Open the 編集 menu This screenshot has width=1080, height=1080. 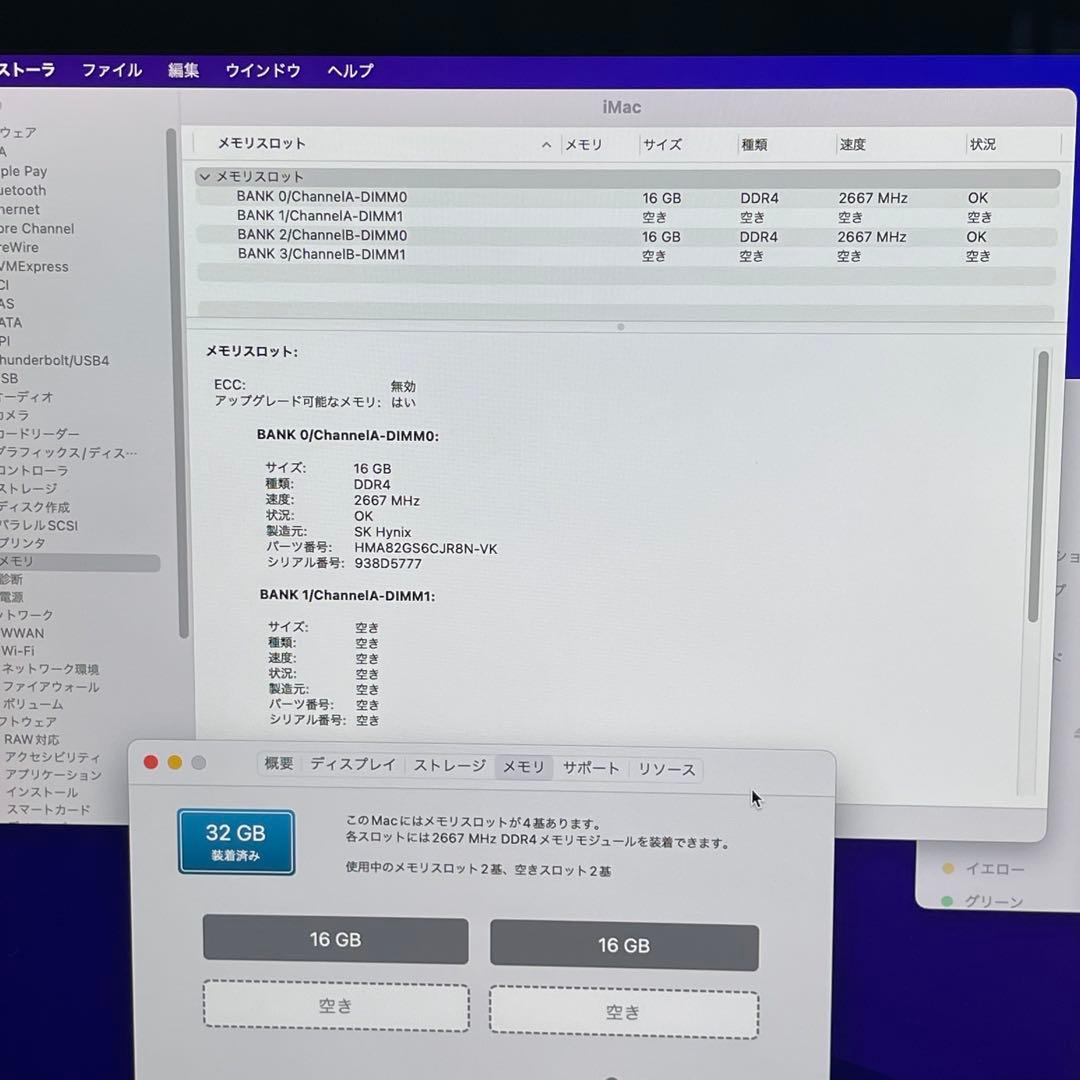click(x=183, y=70)
